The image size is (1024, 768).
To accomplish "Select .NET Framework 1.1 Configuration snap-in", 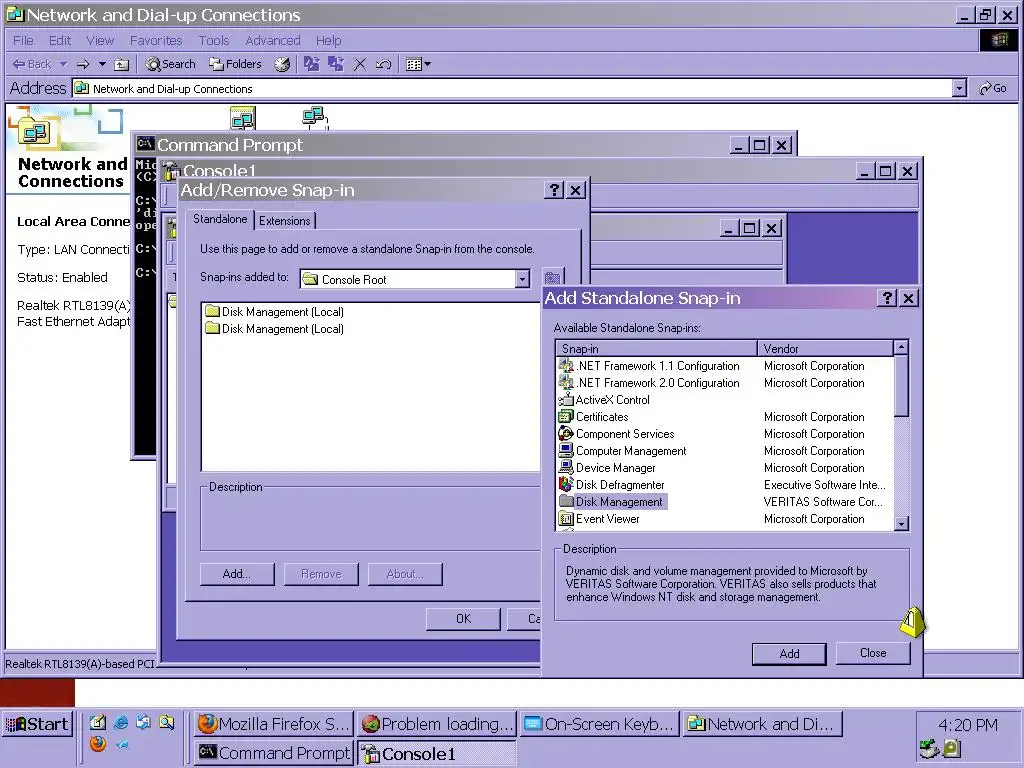I will click(x=650, y=366).
